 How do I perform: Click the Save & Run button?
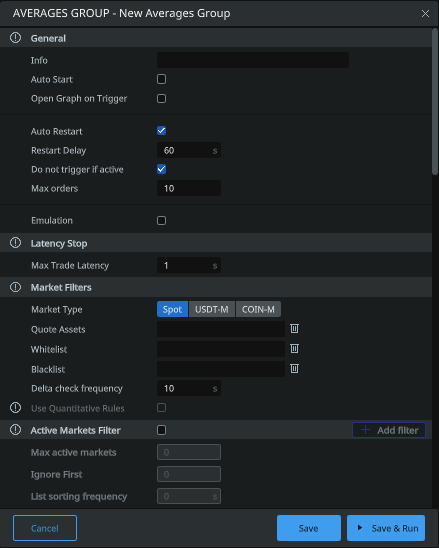[386, 528]
